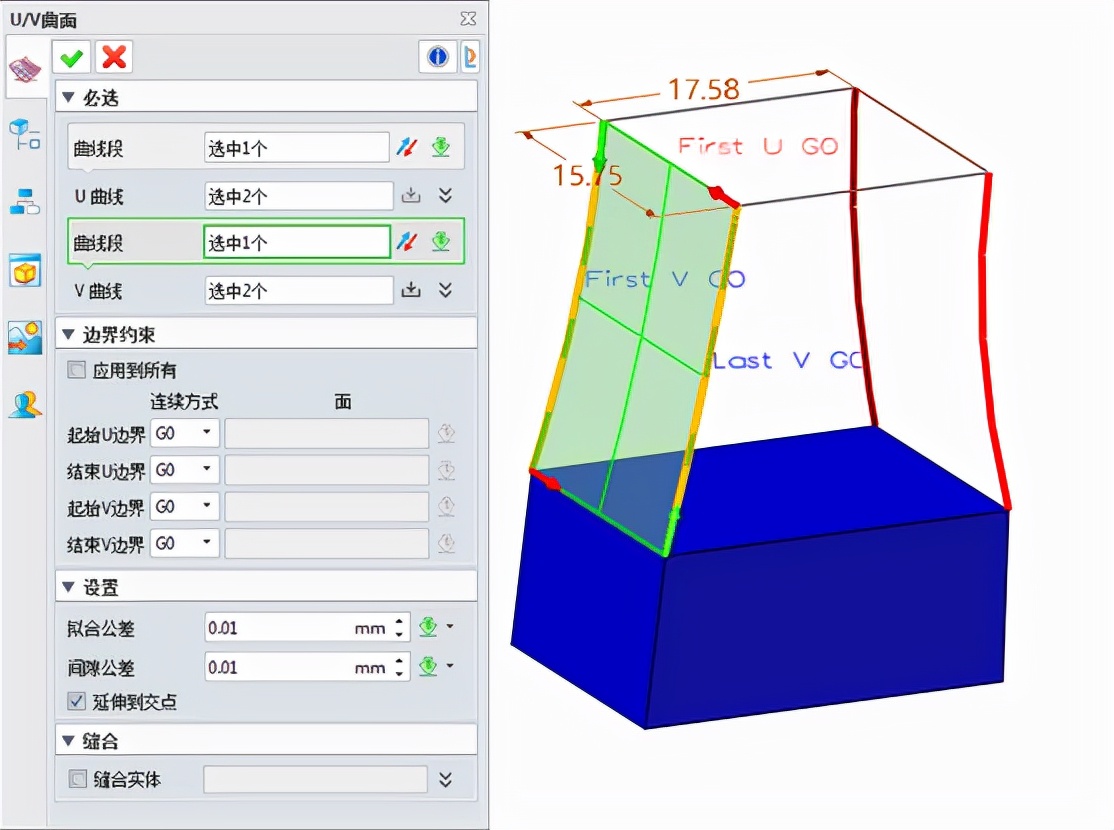
Task: Enable the 应用到所有 checkbox
Action: pos(77,370)
